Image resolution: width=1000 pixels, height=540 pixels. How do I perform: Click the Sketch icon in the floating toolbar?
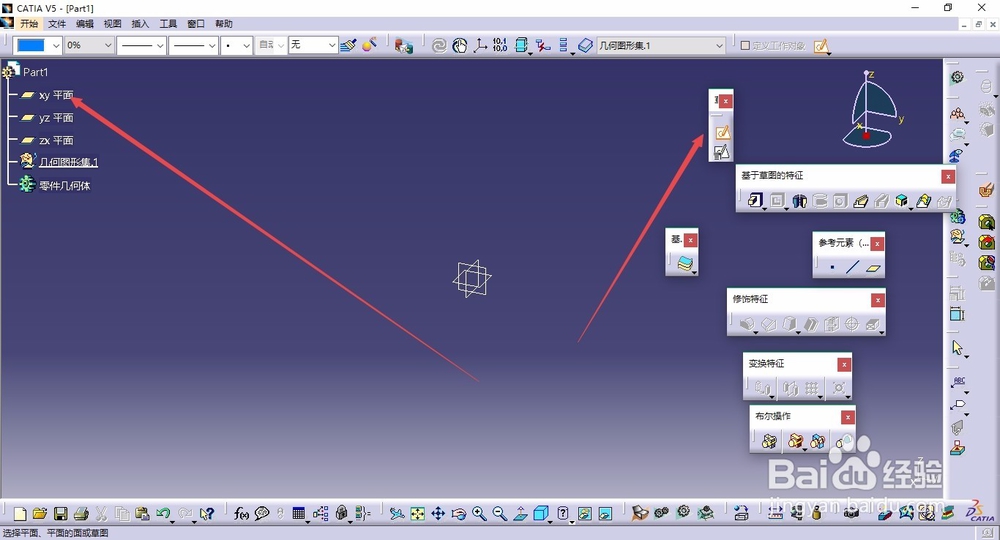click(722, 132)
